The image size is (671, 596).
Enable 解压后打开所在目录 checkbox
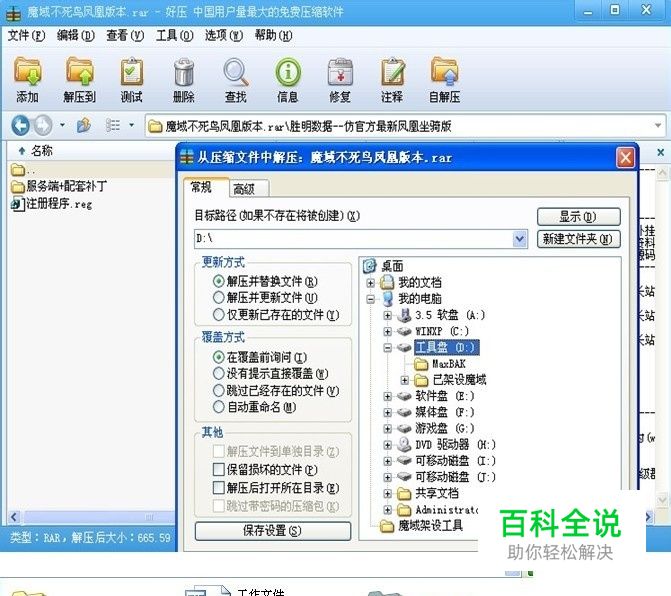[219, 487]
